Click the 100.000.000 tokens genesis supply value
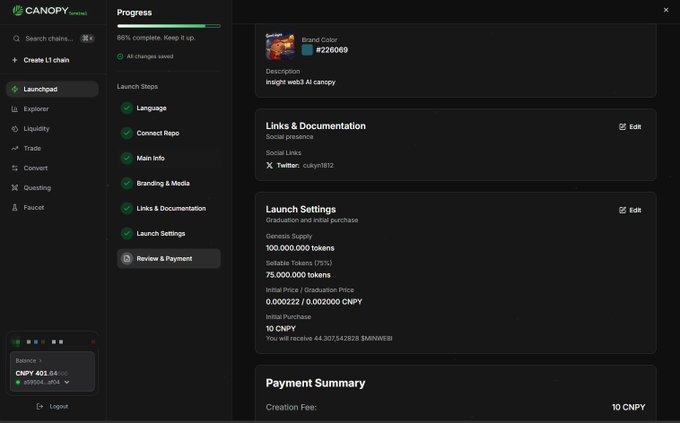The height and width of the screenshot is (423, 680). pyautogui.click(x=300, y=248)
